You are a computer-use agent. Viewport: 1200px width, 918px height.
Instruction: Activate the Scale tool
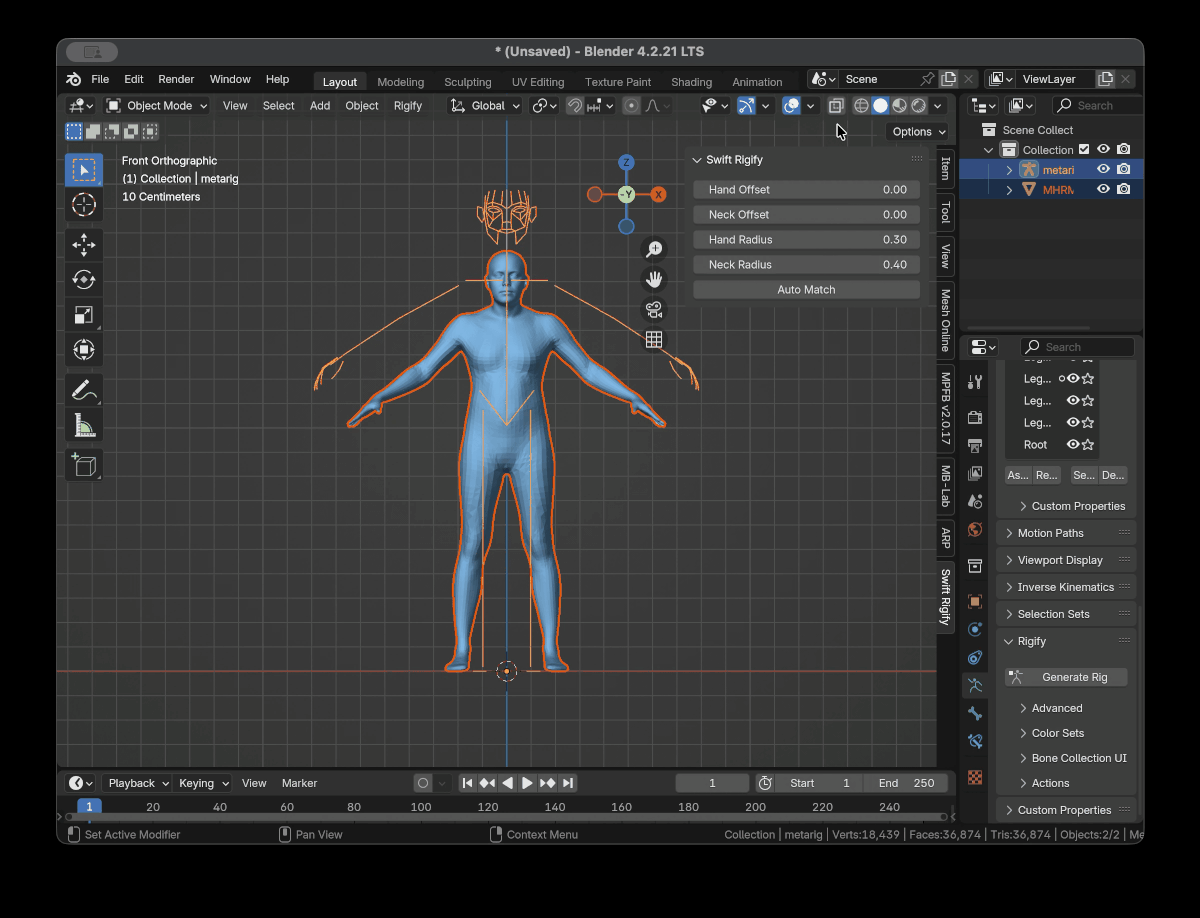84,315
